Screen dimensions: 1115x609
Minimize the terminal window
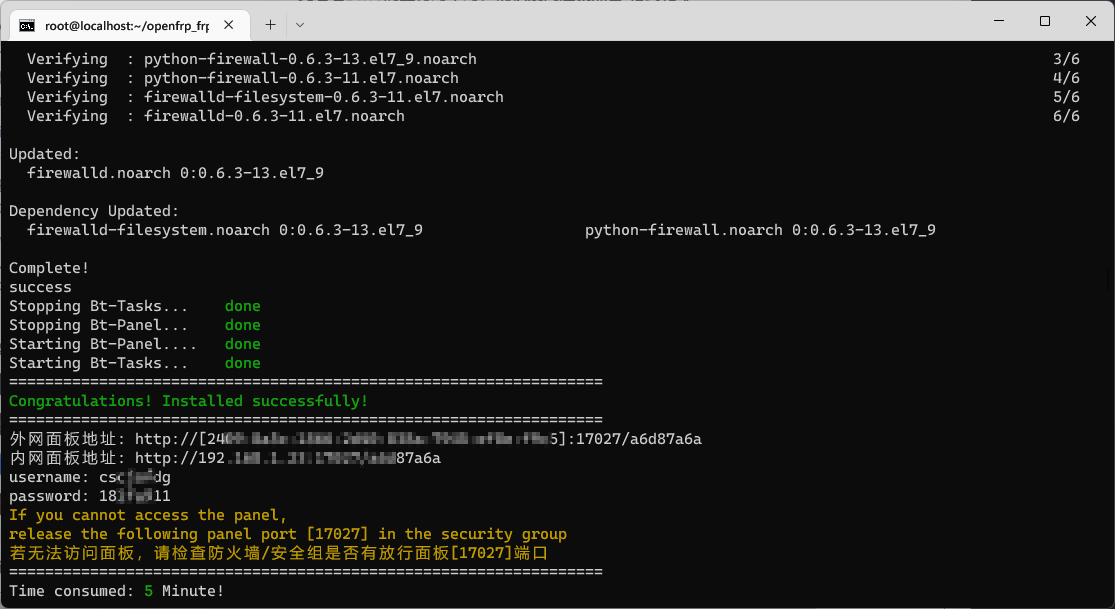point(999,21)
